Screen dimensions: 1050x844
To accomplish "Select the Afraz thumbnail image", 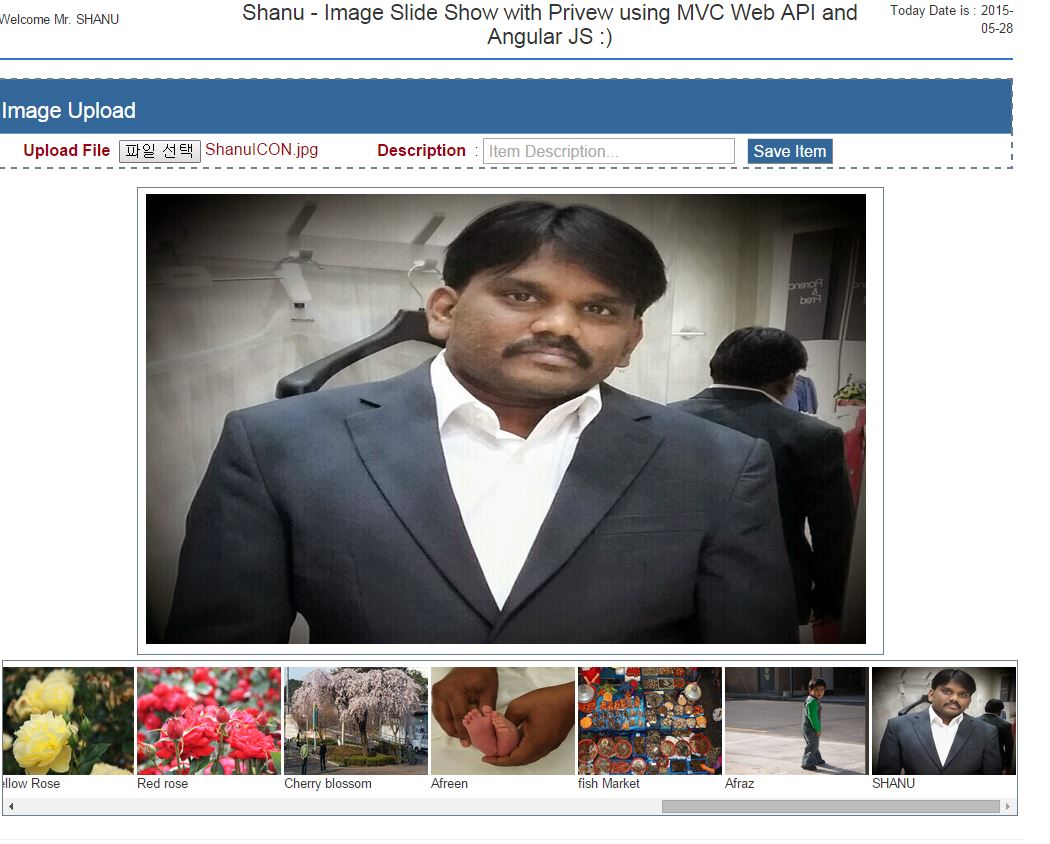I will 797,721.
